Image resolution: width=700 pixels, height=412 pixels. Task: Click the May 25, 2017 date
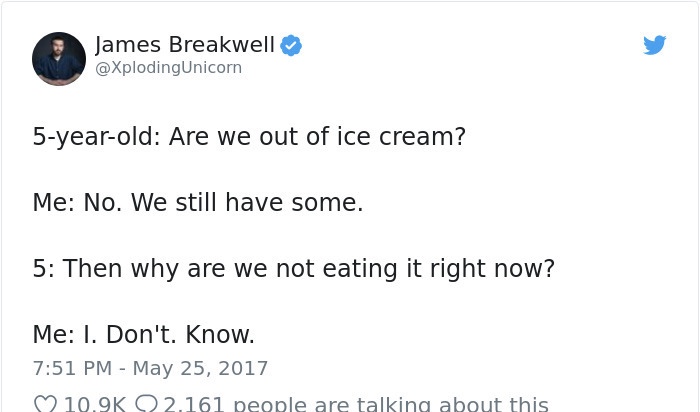[x=200, y=368]
